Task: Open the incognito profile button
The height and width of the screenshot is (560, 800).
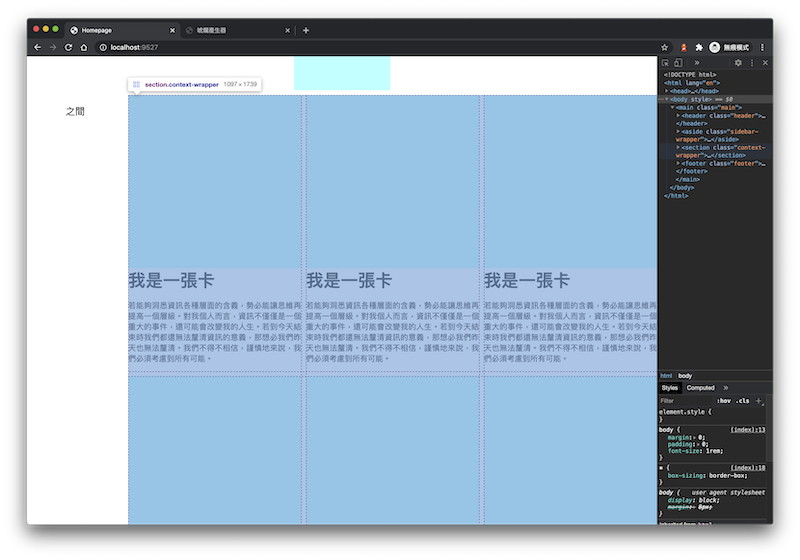Action: [x=730, y=47]
